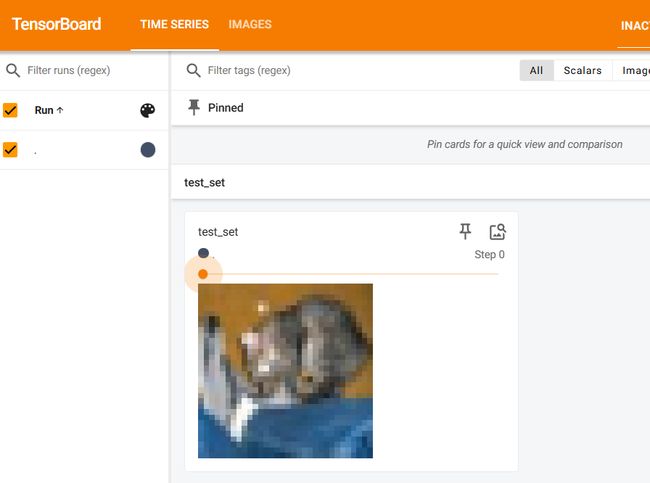Click the view actual image size icon

(x=497, y=232)
